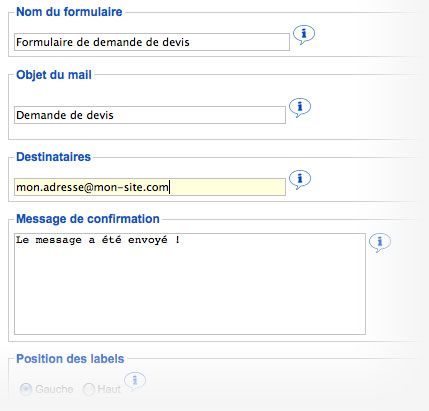This screenshot has height=411, width=429.
Task: Click the Message de confirmation section heading
Action: tap(88, 219)
